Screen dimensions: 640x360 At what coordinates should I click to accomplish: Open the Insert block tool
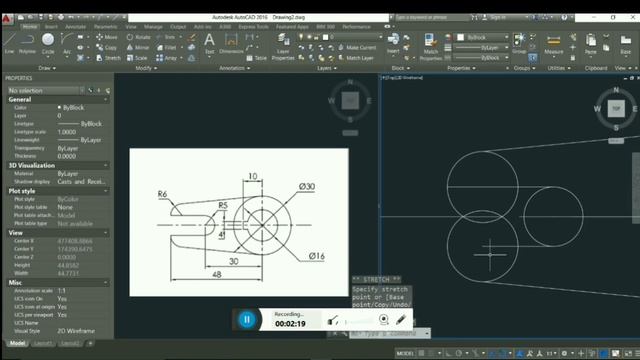coord(393,43)
